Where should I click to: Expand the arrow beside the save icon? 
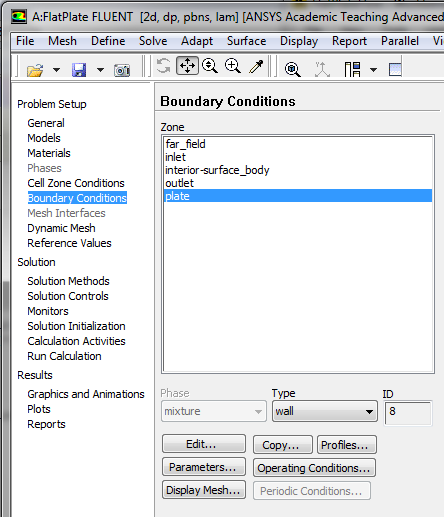(100, 70)
